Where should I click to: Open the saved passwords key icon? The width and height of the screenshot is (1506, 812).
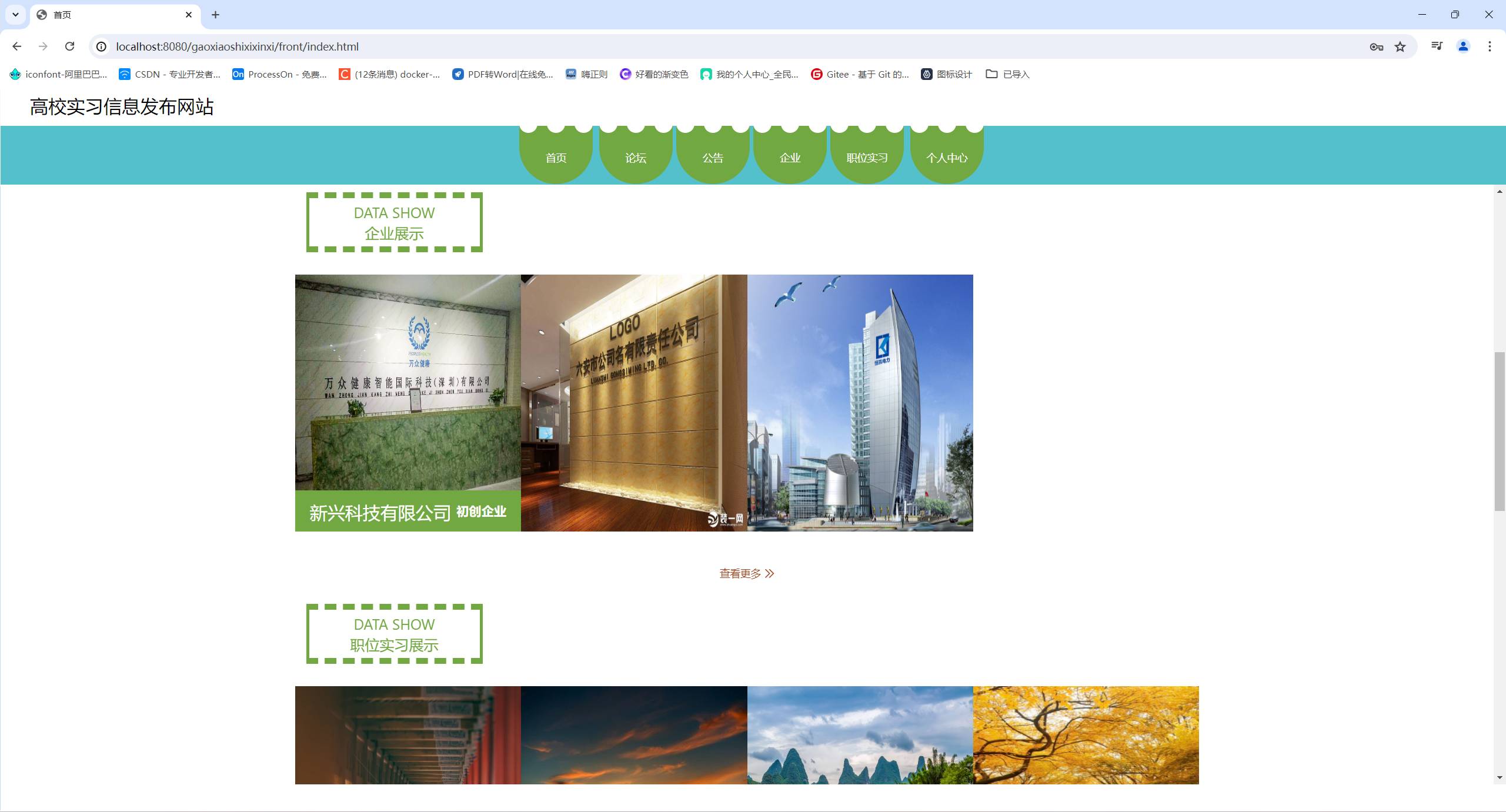click(x=1376, y=46)
